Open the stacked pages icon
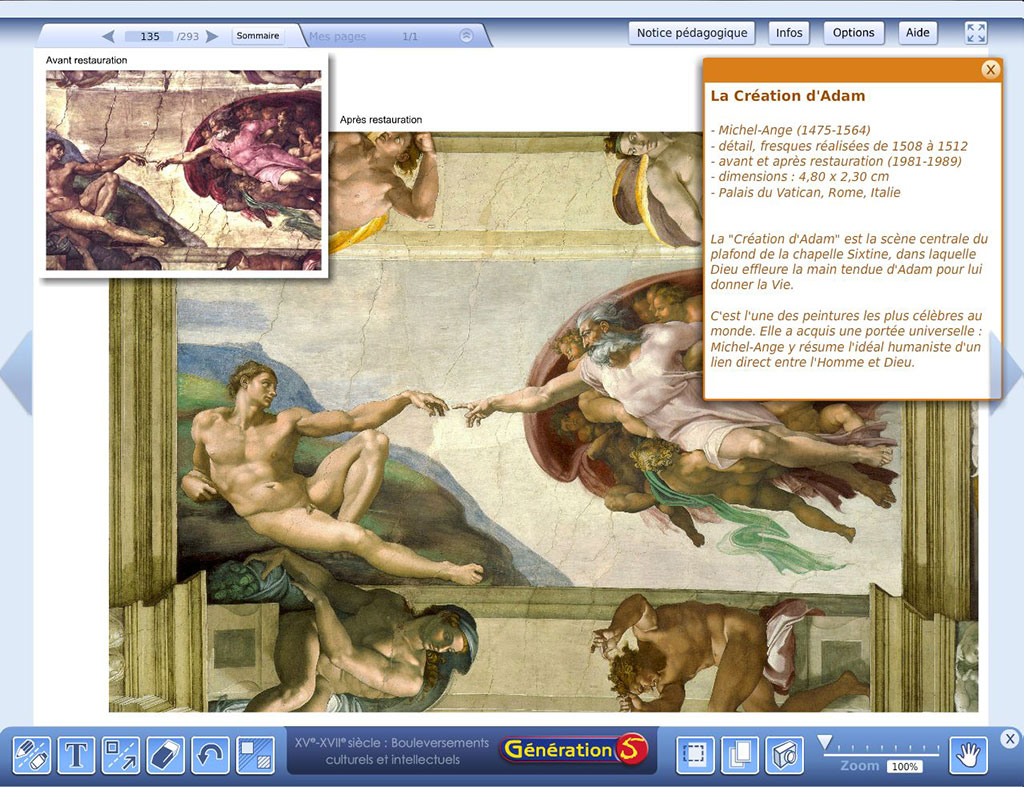This screenshot has width=1024, height=787. [x=740, y=755]
